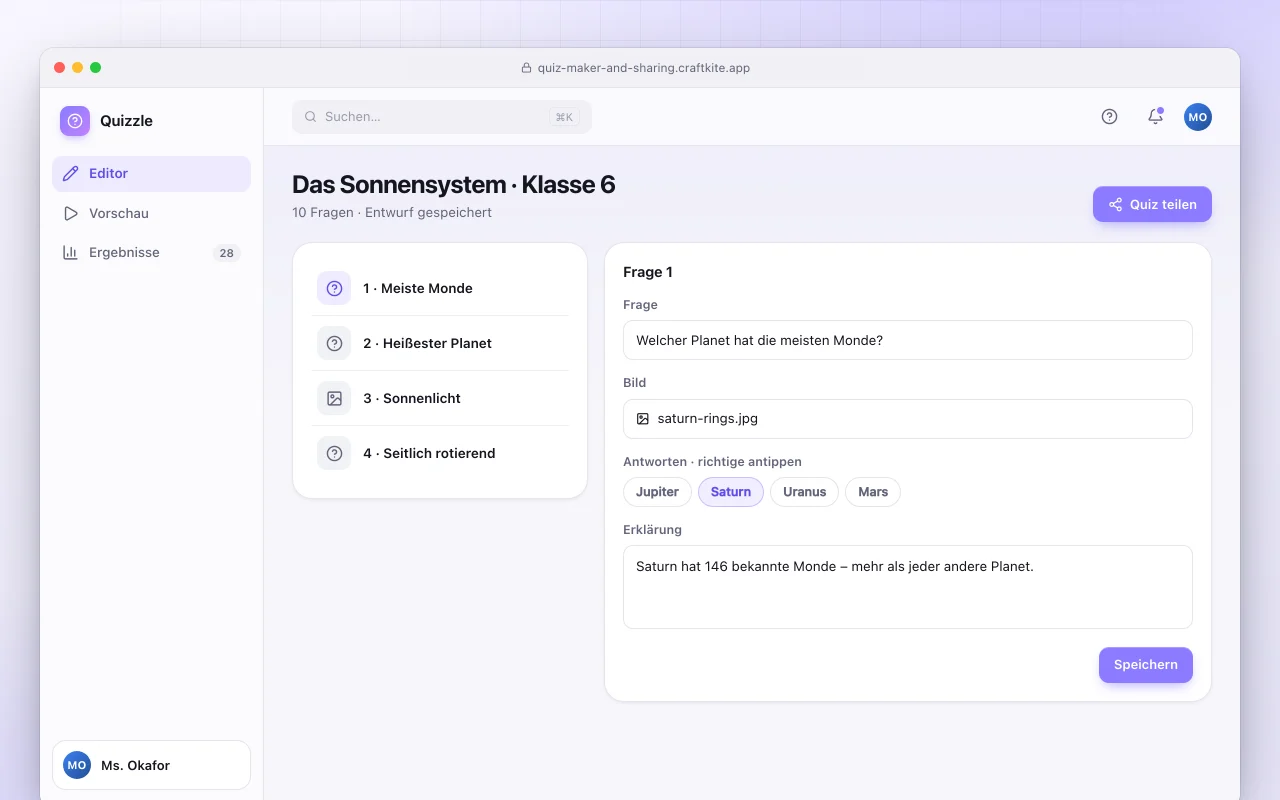The width and height of the screenshot is (1280, 800).
Task: Open help via question mark icon in header
Action: (1109, 117)
